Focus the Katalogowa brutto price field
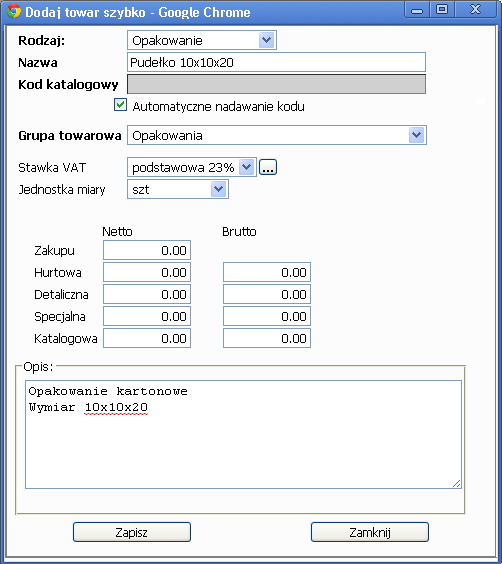Viewport: 502px width, 564px height. coord(267,338)
